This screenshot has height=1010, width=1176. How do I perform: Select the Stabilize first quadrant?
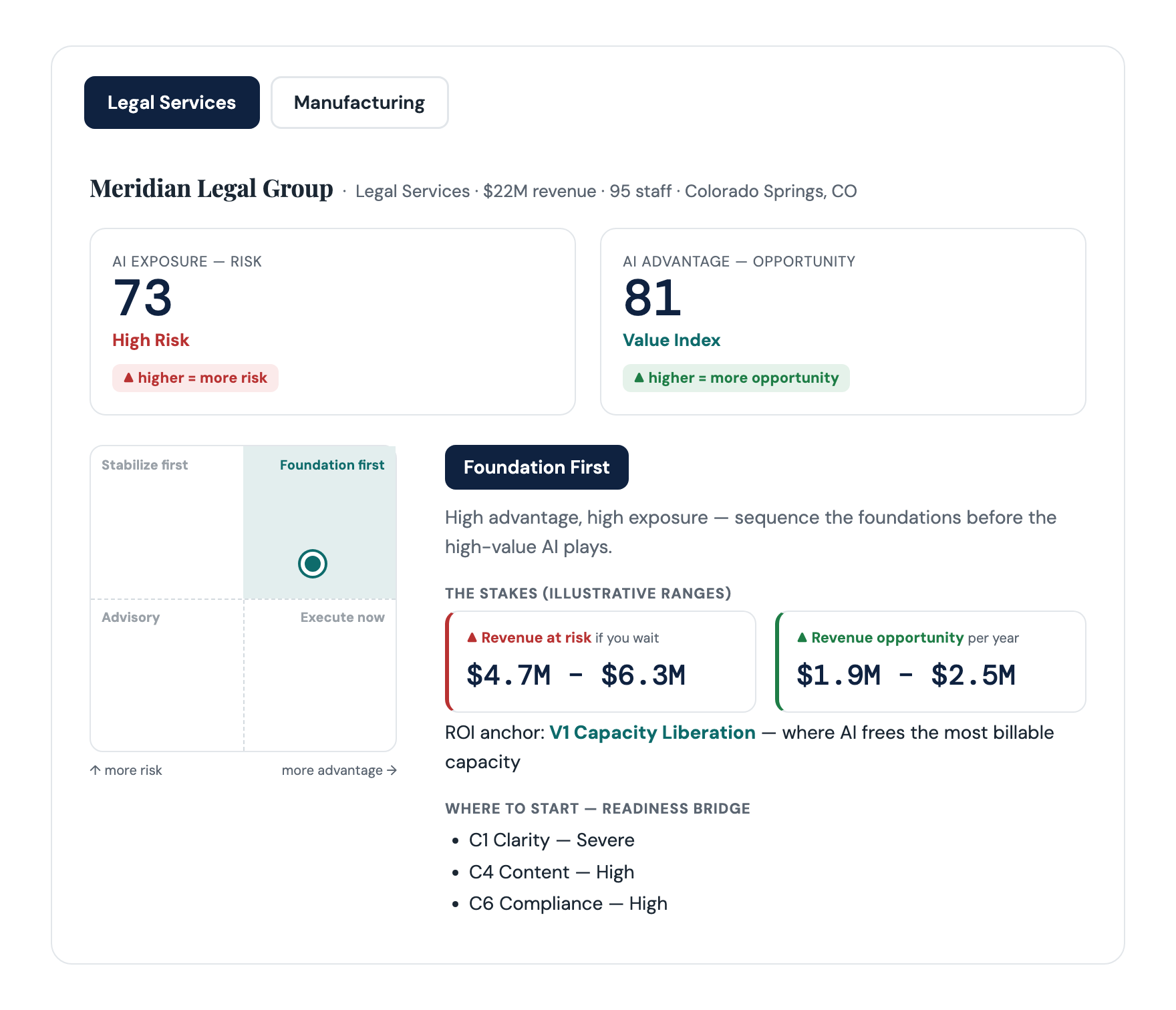click(167, 522)
